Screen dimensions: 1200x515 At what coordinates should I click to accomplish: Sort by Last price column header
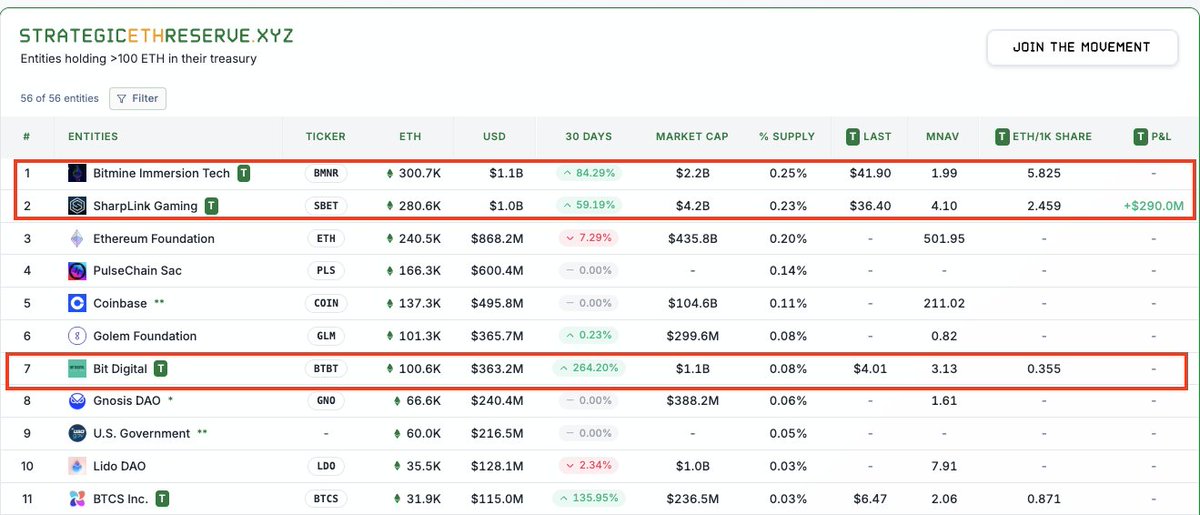point(869,136)
